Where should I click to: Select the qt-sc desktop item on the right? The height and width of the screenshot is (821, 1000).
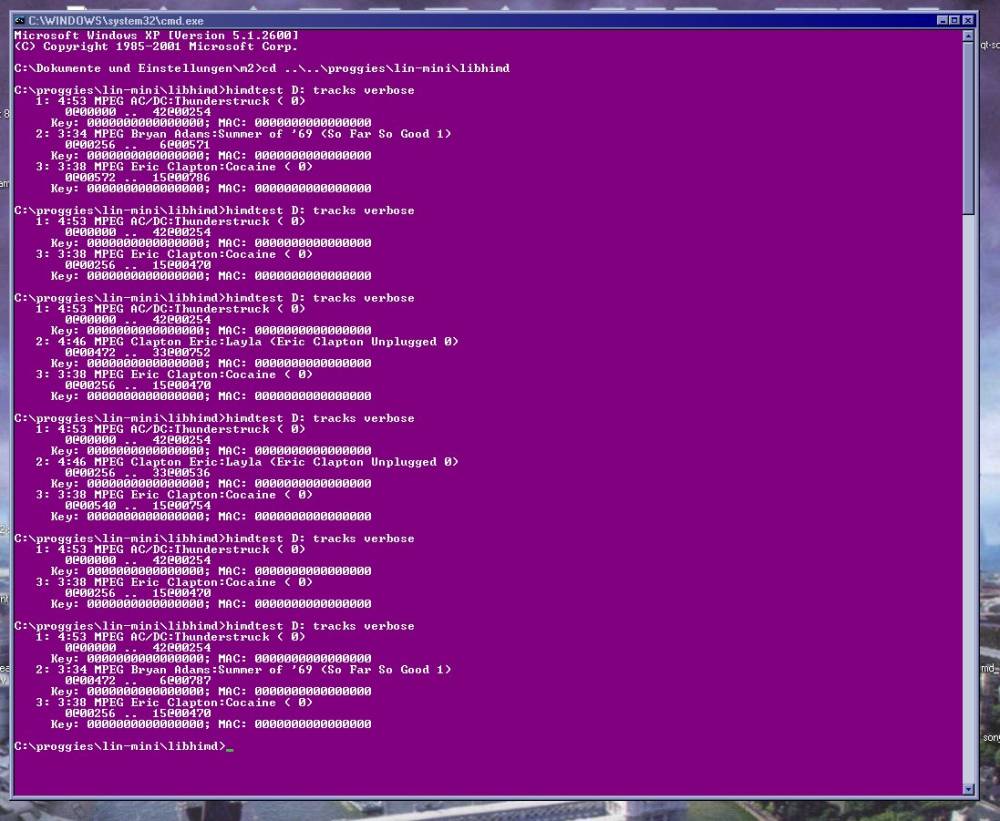coord(989,45)
